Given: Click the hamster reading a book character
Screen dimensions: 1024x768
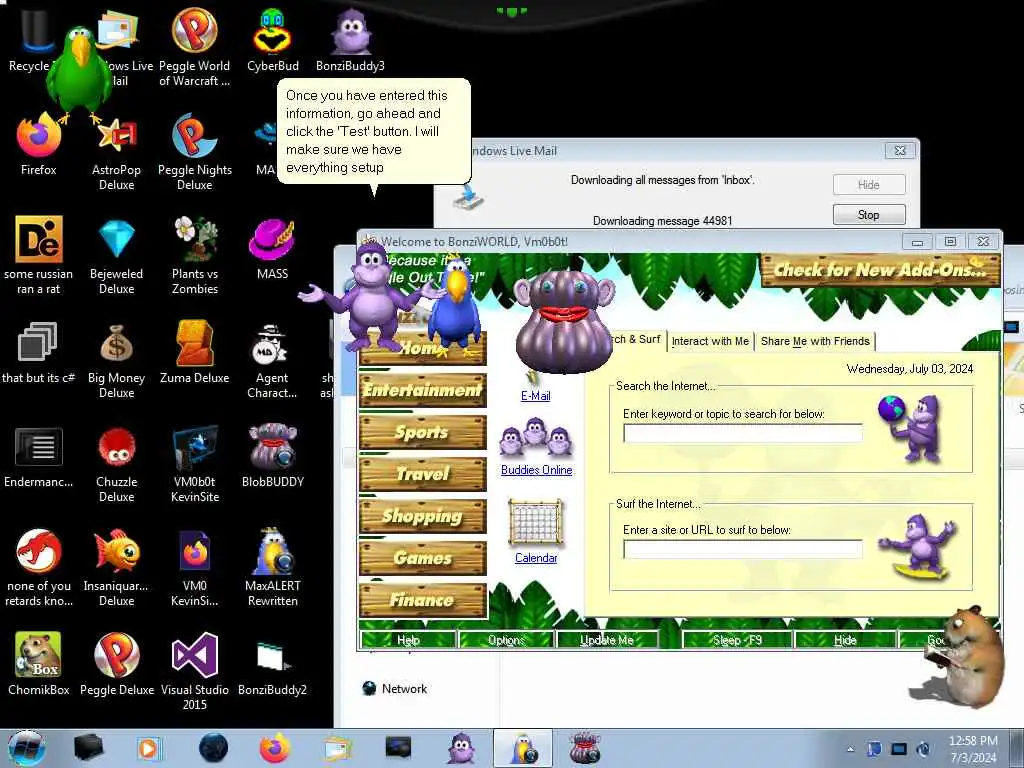Looking at the screenshot, I should coord(963,656).
